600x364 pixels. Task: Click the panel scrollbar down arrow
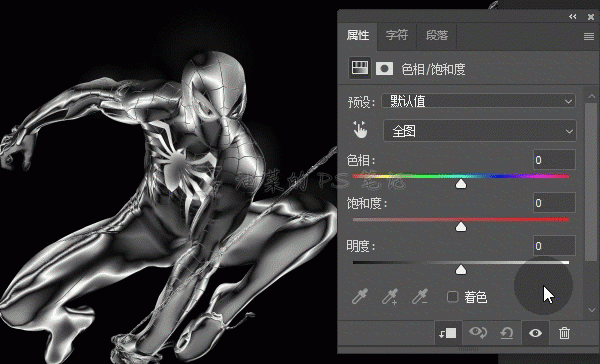[592, 310]
